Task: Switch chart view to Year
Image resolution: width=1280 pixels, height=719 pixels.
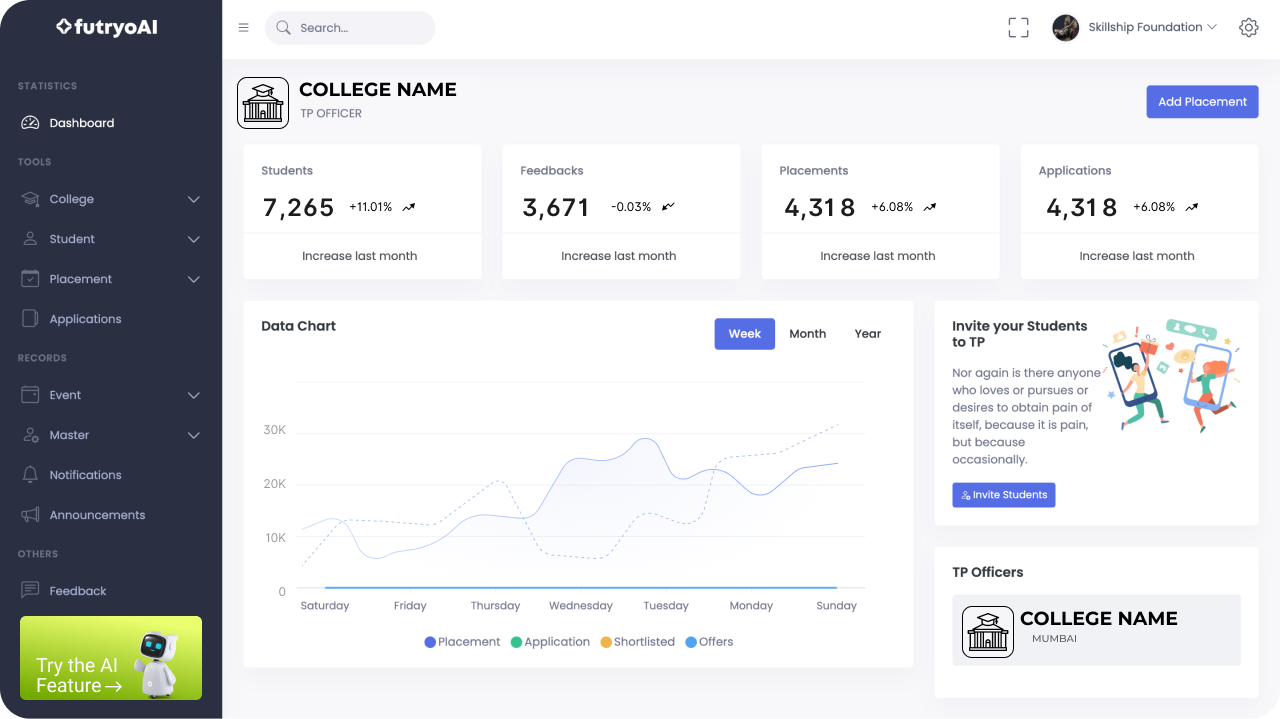Action: point(866,333)
